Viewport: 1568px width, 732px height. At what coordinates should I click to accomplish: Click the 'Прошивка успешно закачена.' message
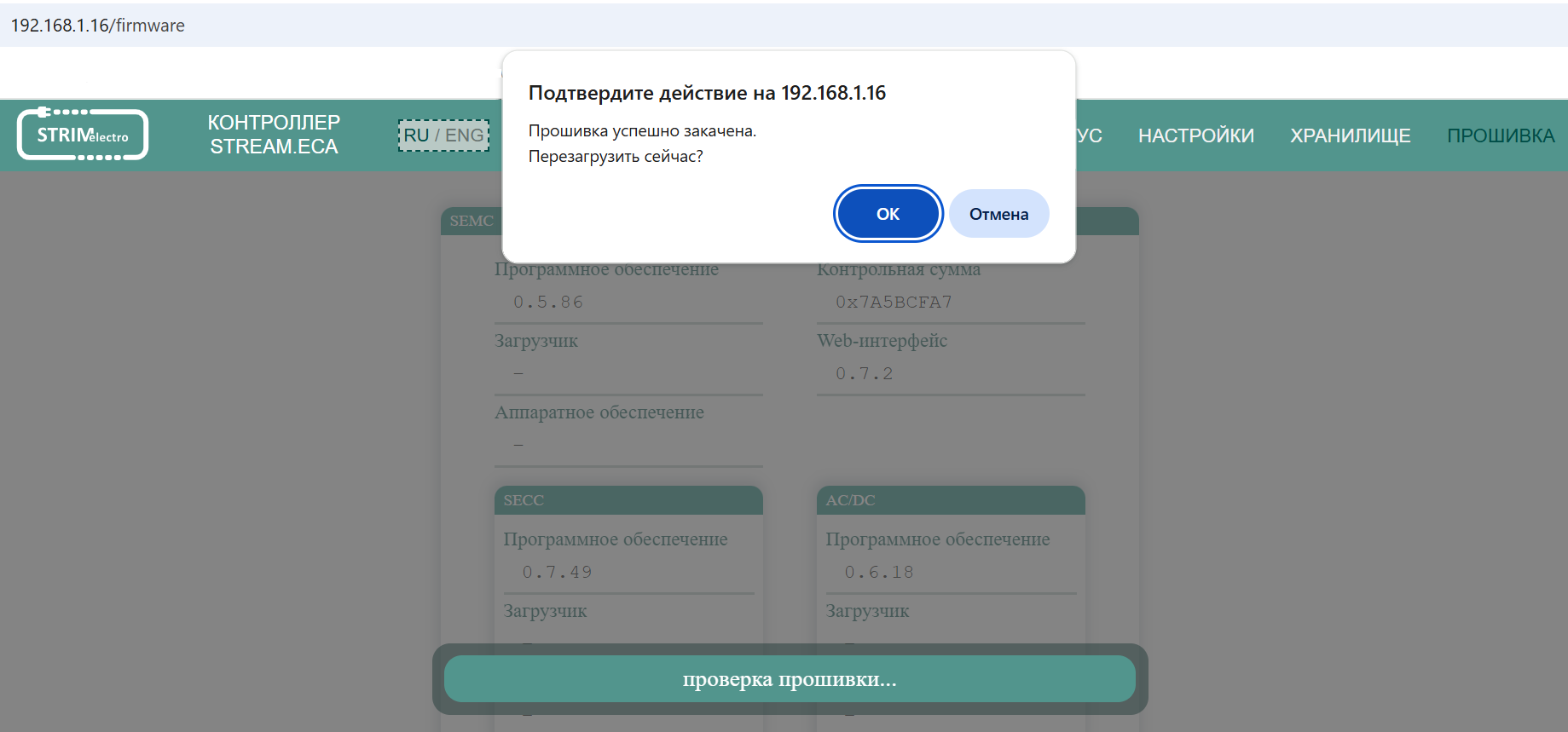(642, 130)
